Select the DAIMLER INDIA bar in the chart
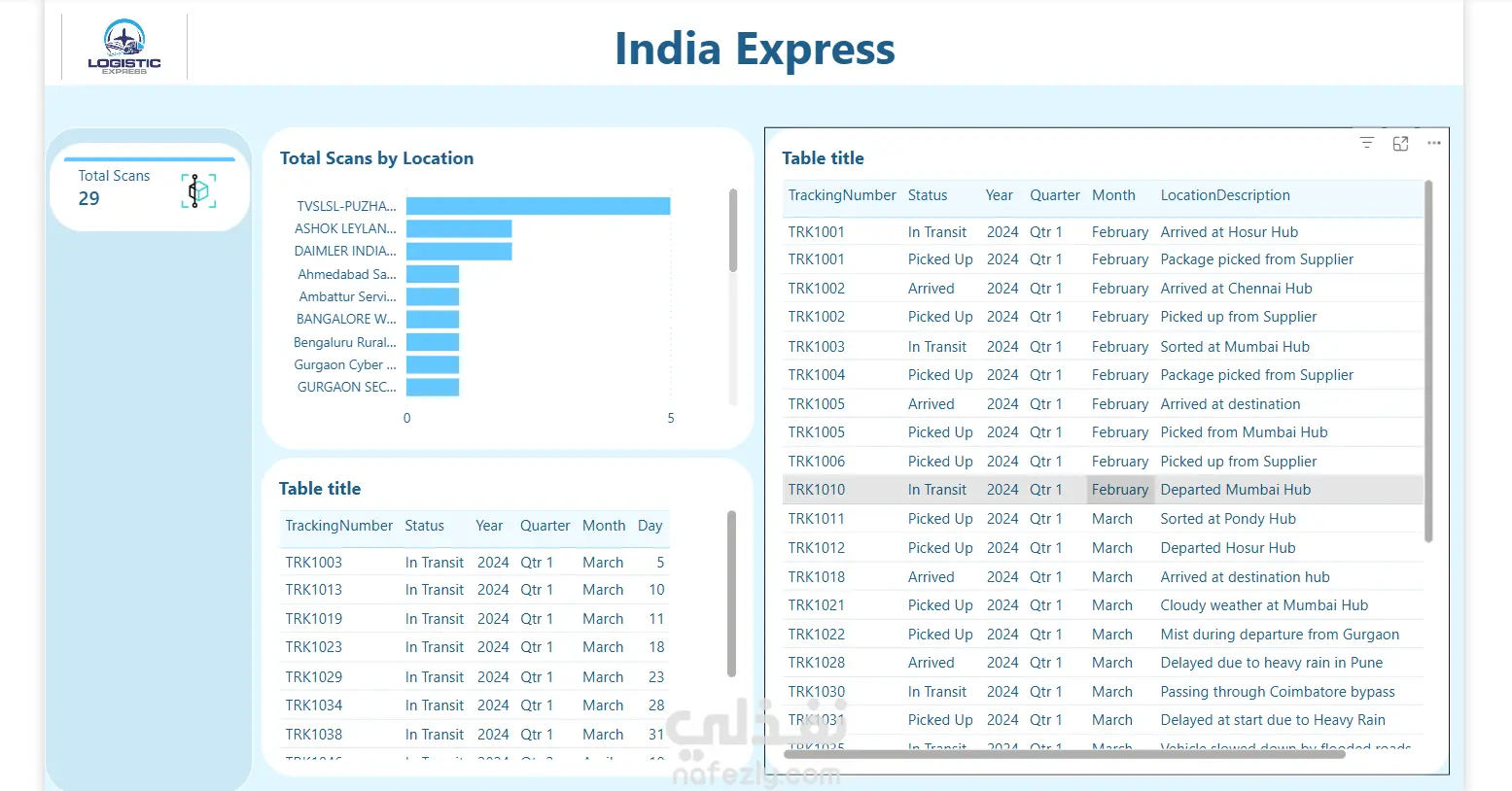The height and width of the screenshot is (791, 1512). (459, 251)
